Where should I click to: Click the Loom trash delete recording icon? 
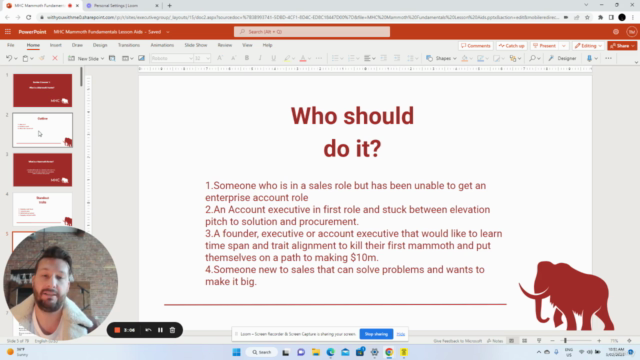(172, 330)
